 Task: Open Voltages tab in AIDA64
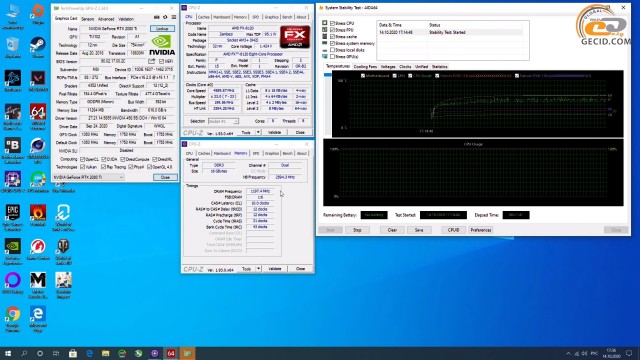[x=388, y=67]
